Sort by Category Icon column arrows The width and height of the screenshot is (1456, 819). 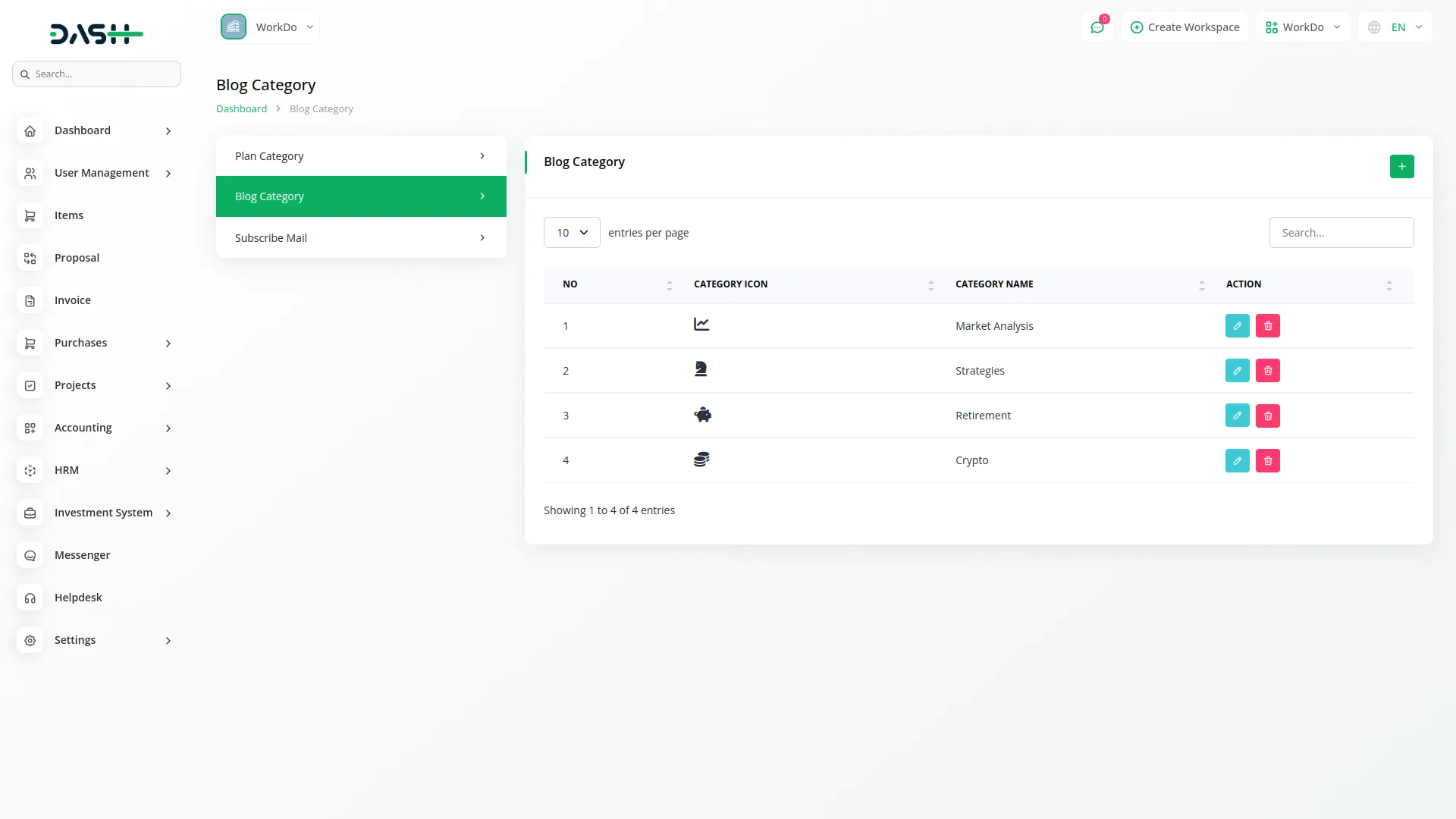coord(930,285)
